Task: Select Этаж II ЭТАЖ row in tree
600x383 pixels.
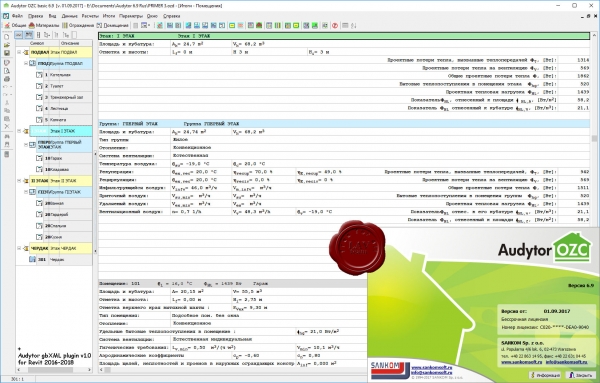Action: (61, 181)
